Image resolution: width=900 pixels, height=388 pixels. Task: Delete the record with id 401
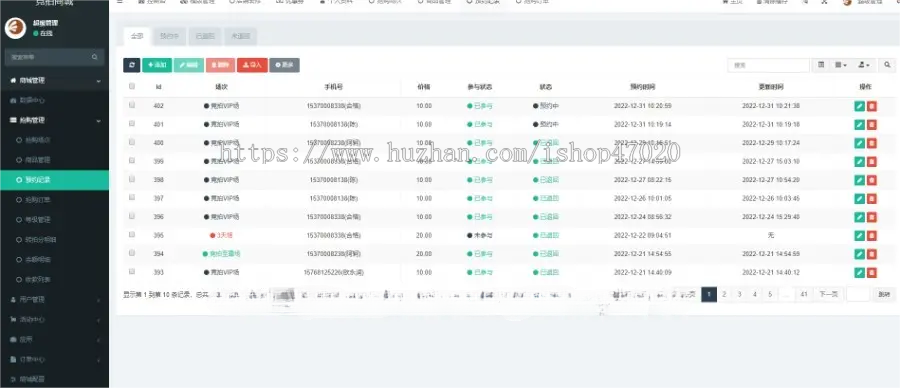pyautogui.click(x=872, y=125)
